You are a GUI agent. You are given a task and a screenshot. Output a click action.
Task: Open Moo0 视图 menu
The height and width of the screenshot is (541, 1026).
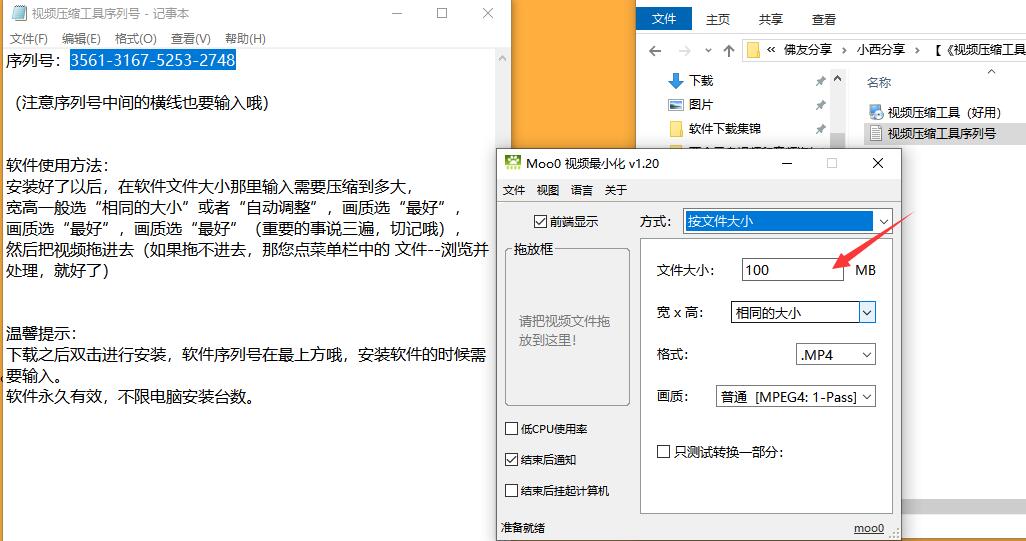click(548, 190)
